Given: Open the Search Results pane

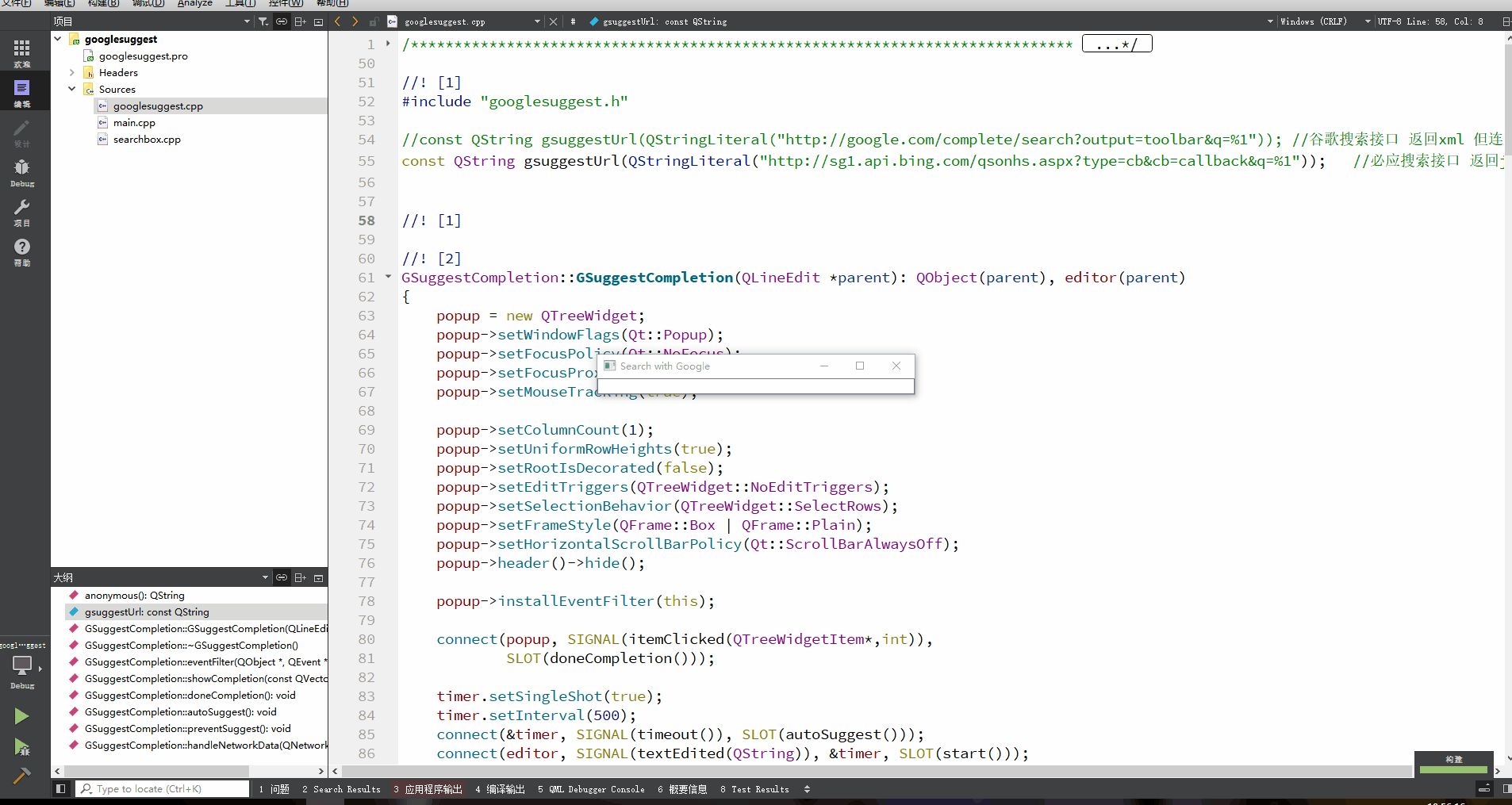Looking at the screenshot, I should (341, 789).
